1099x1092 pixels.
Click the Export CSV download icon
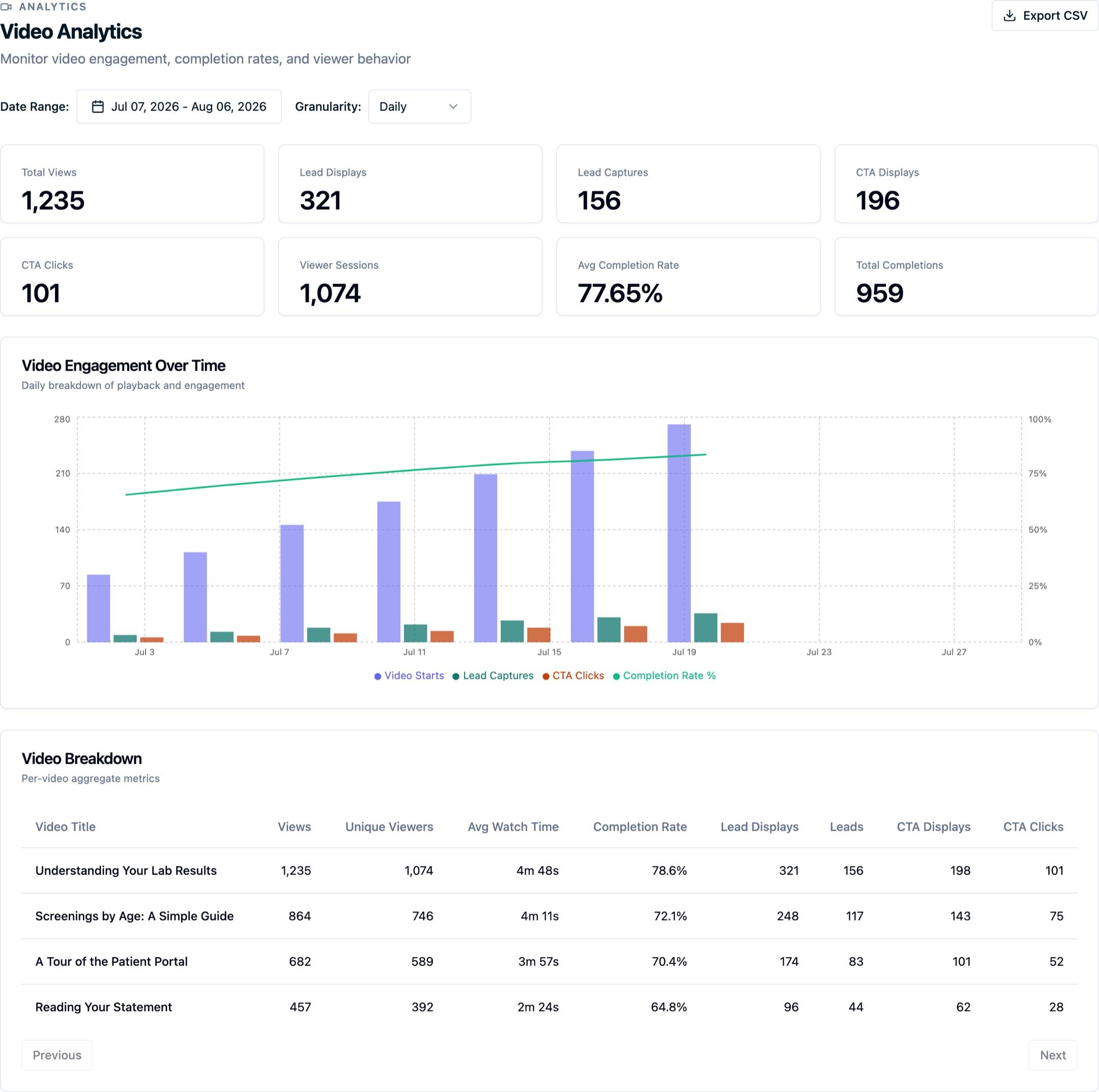coord(1009,15)
